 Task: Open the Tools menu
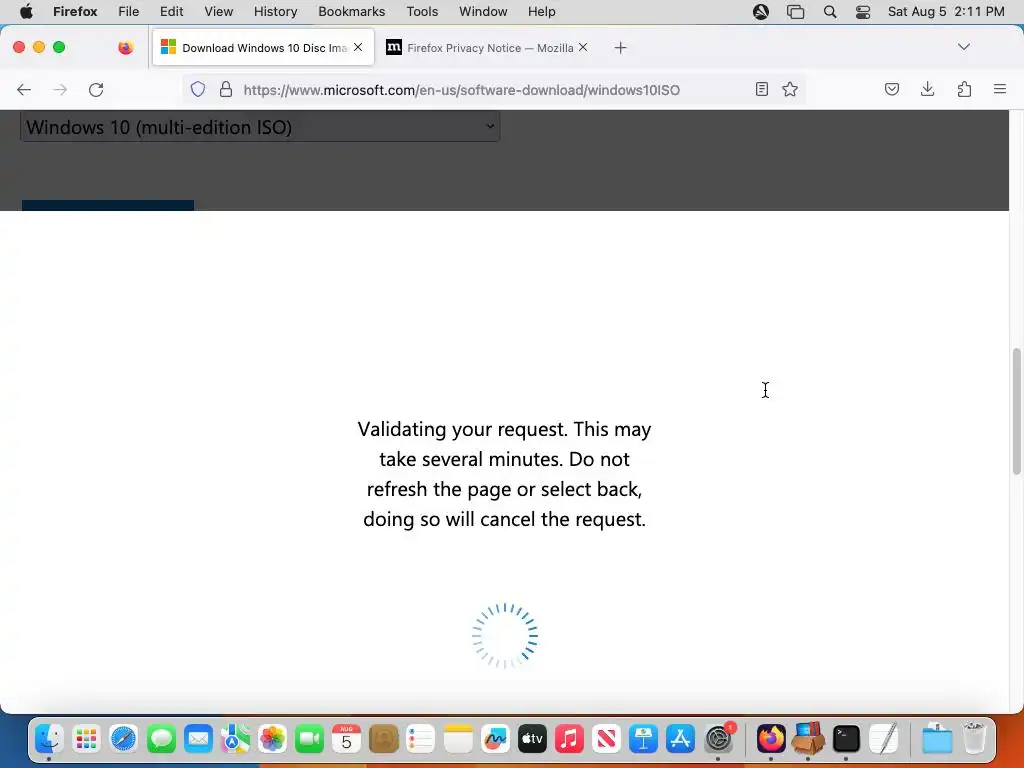click(x=422, y=12)
